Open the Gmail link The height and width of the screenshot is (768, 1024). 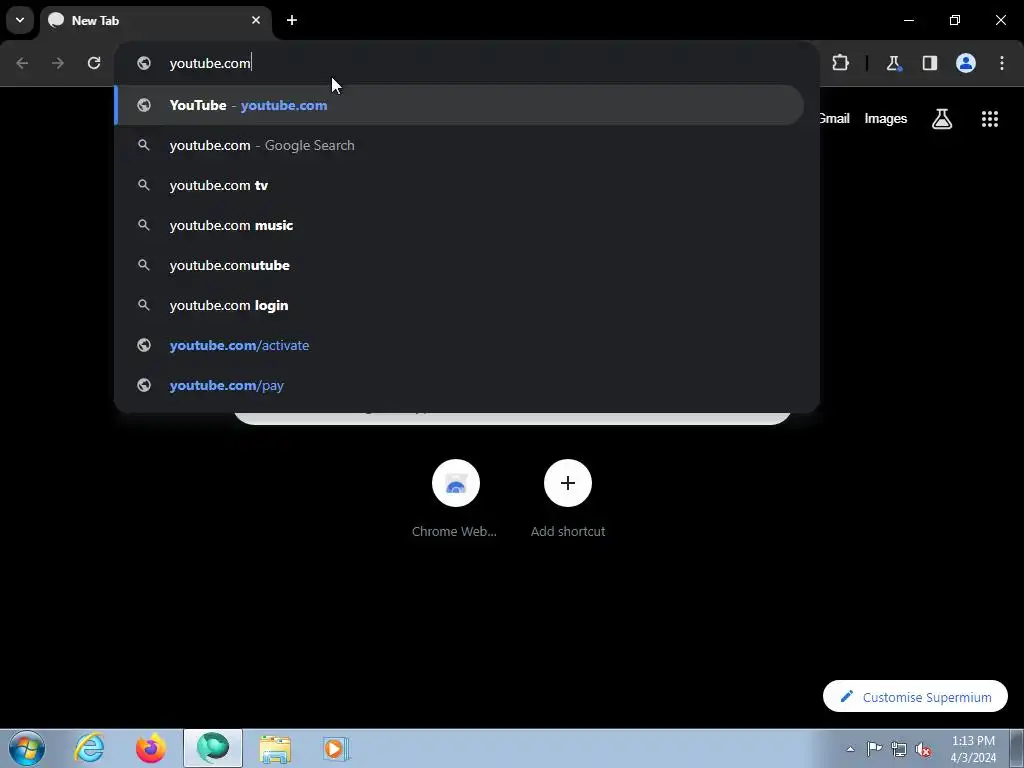(x=835, y=118)
